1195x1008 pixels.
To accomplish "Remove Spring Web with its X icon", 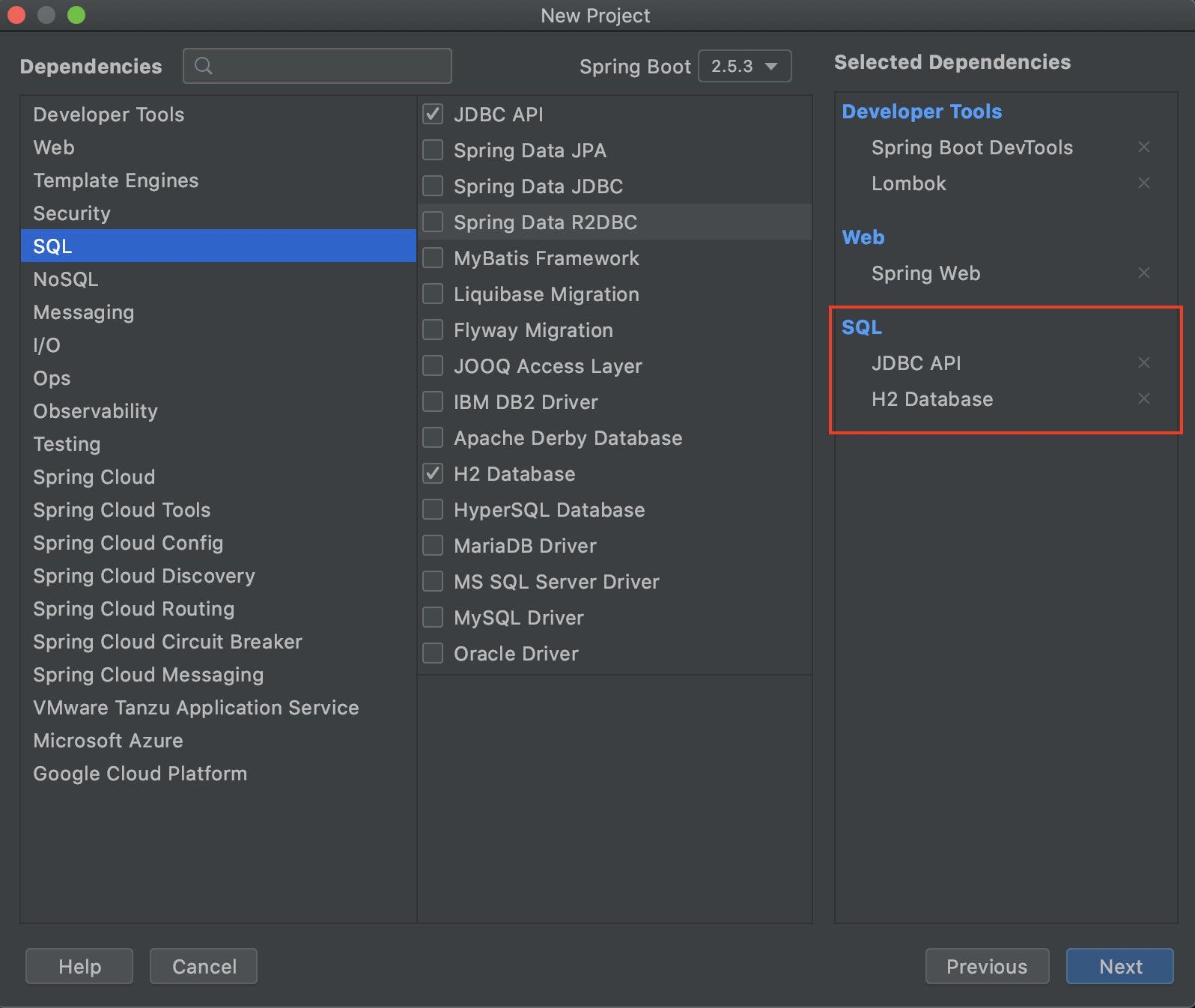I will (x=1143, y=273).
